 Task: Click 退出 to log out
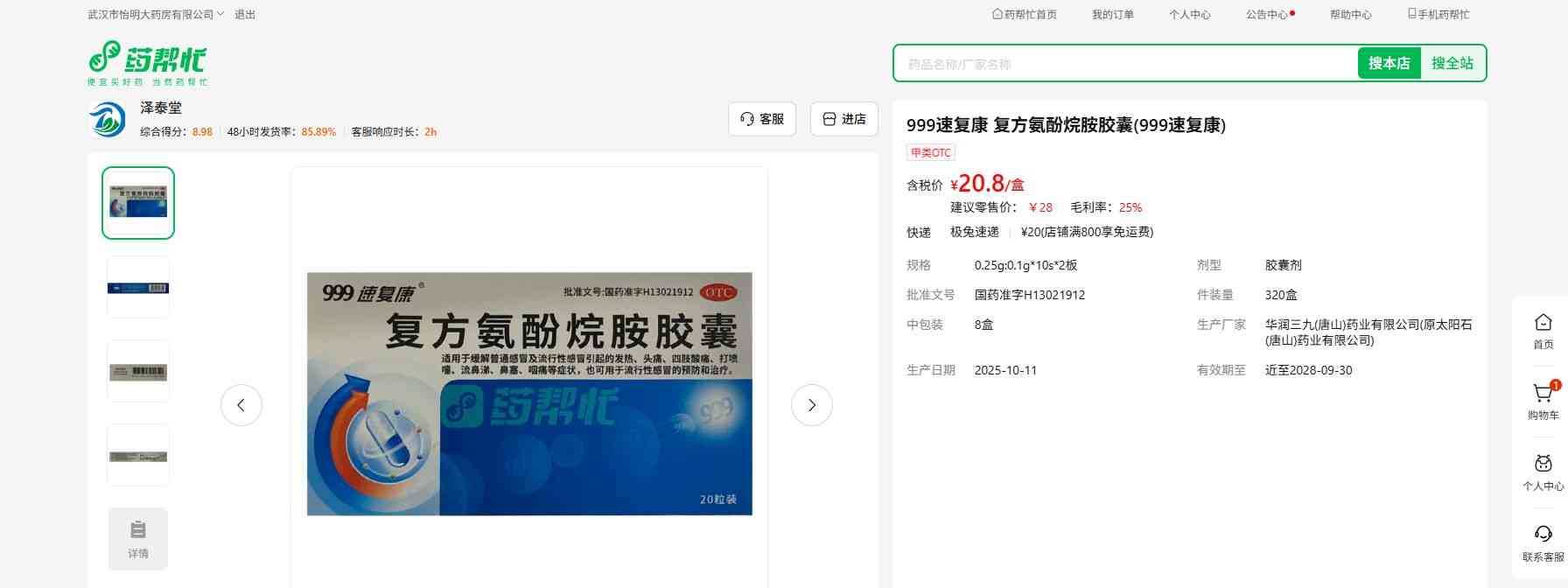245,15
